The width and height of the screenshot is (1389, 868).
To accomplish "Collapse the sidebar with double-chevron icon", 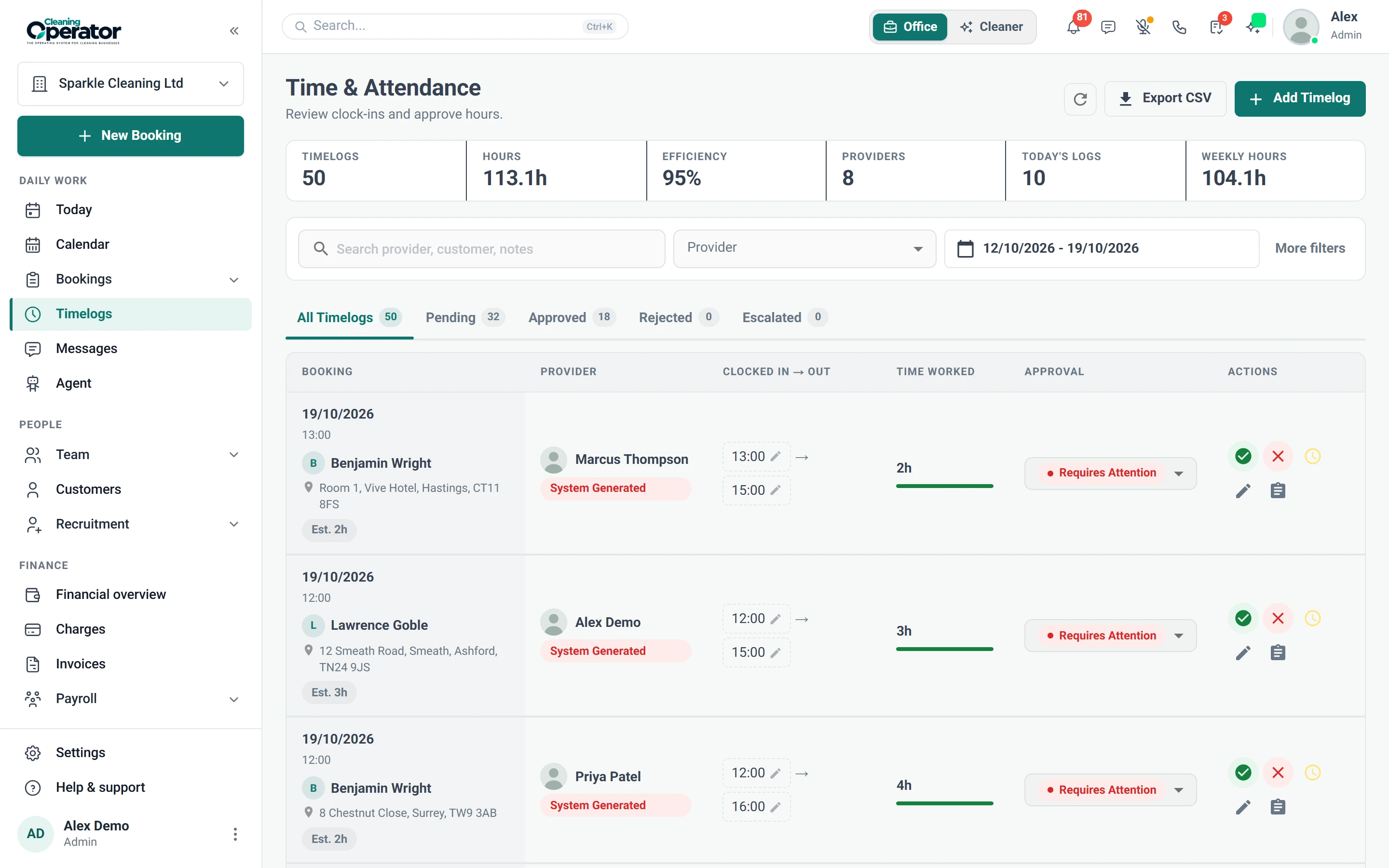I will tap(233, 31).
